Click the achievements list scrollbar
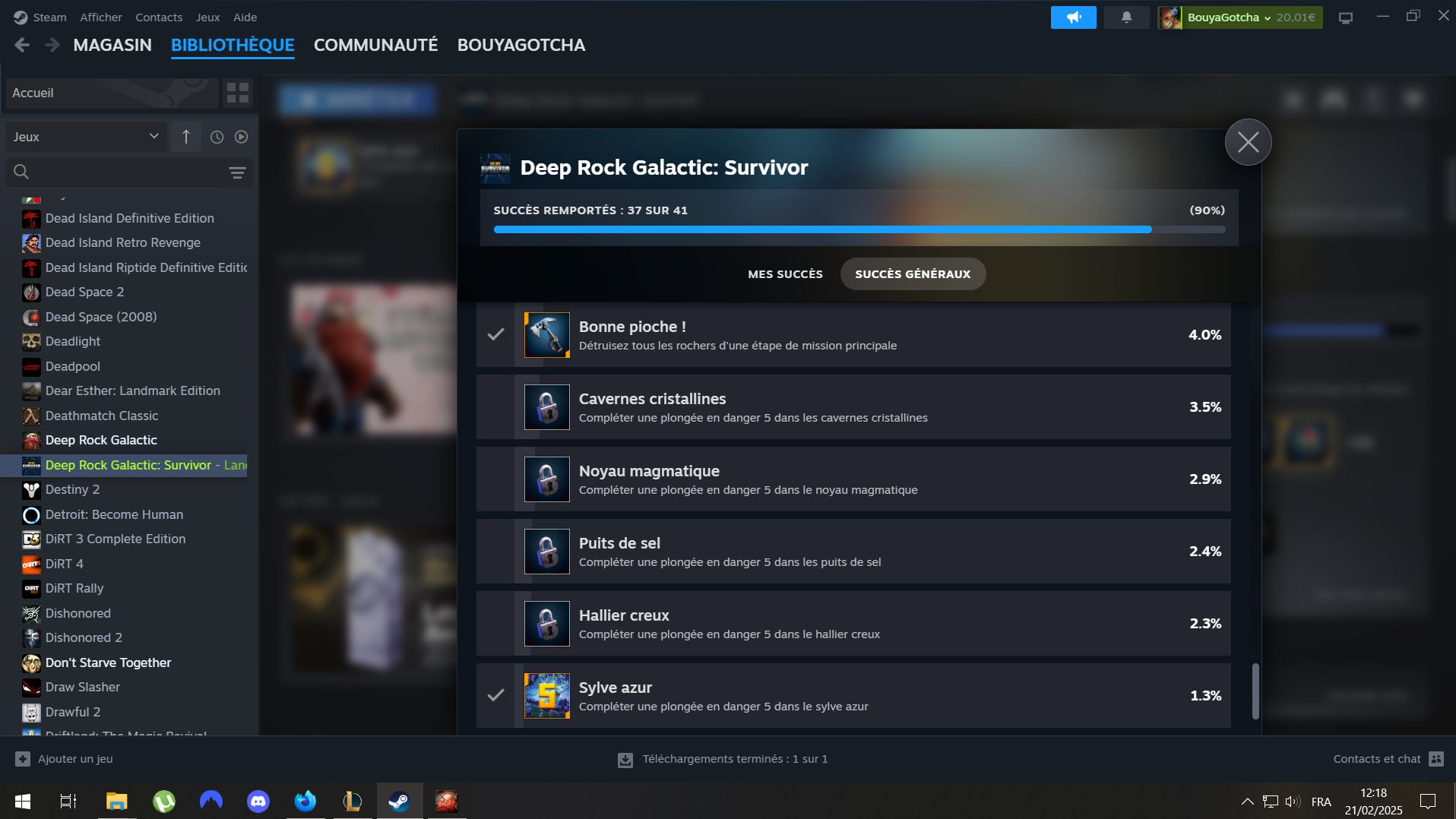This screenshot has height=819, width=1456. 1255,691
